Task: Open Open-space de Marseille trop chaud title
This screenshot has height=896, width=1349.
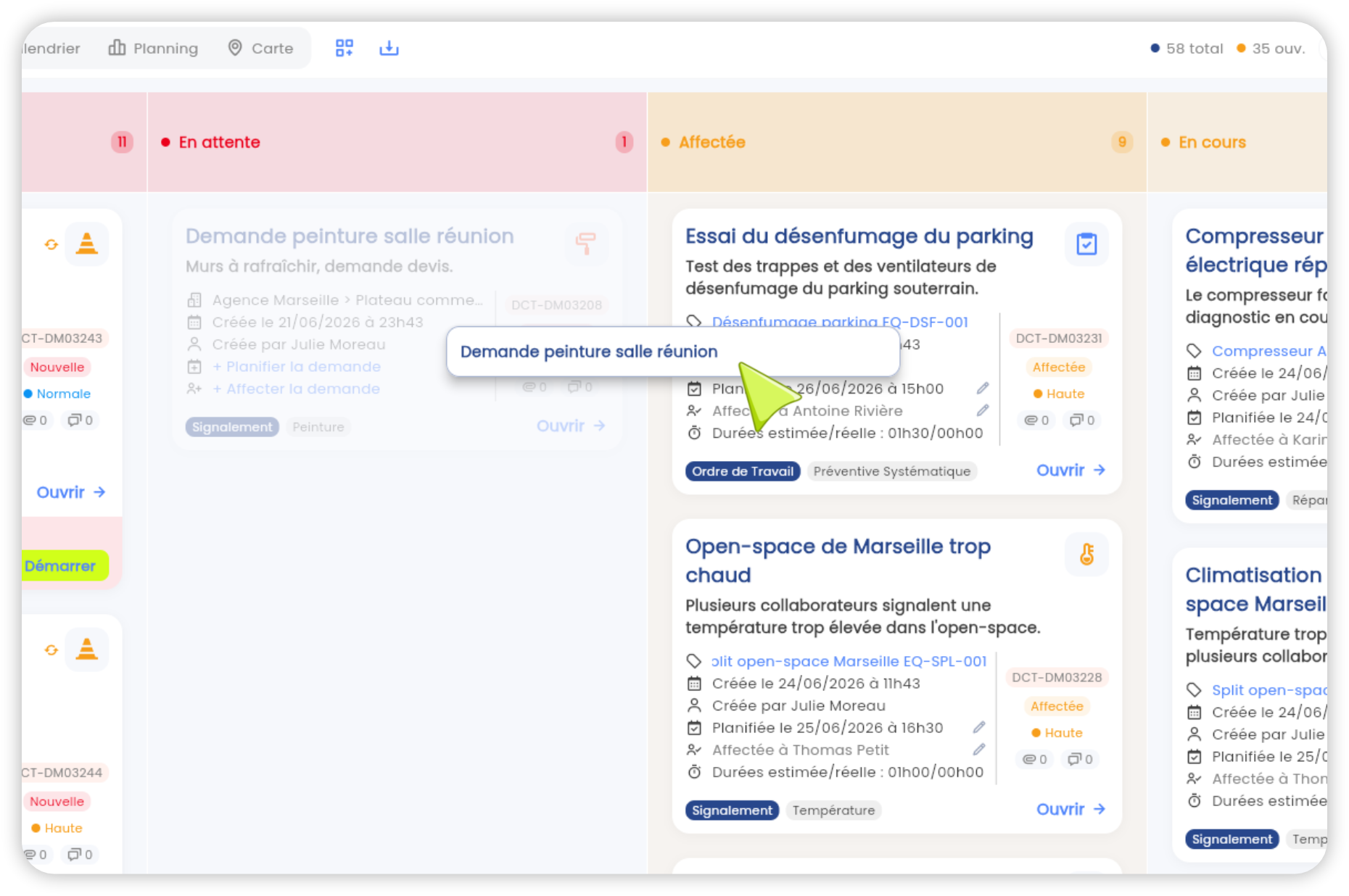Action: [x=838, y=560]
